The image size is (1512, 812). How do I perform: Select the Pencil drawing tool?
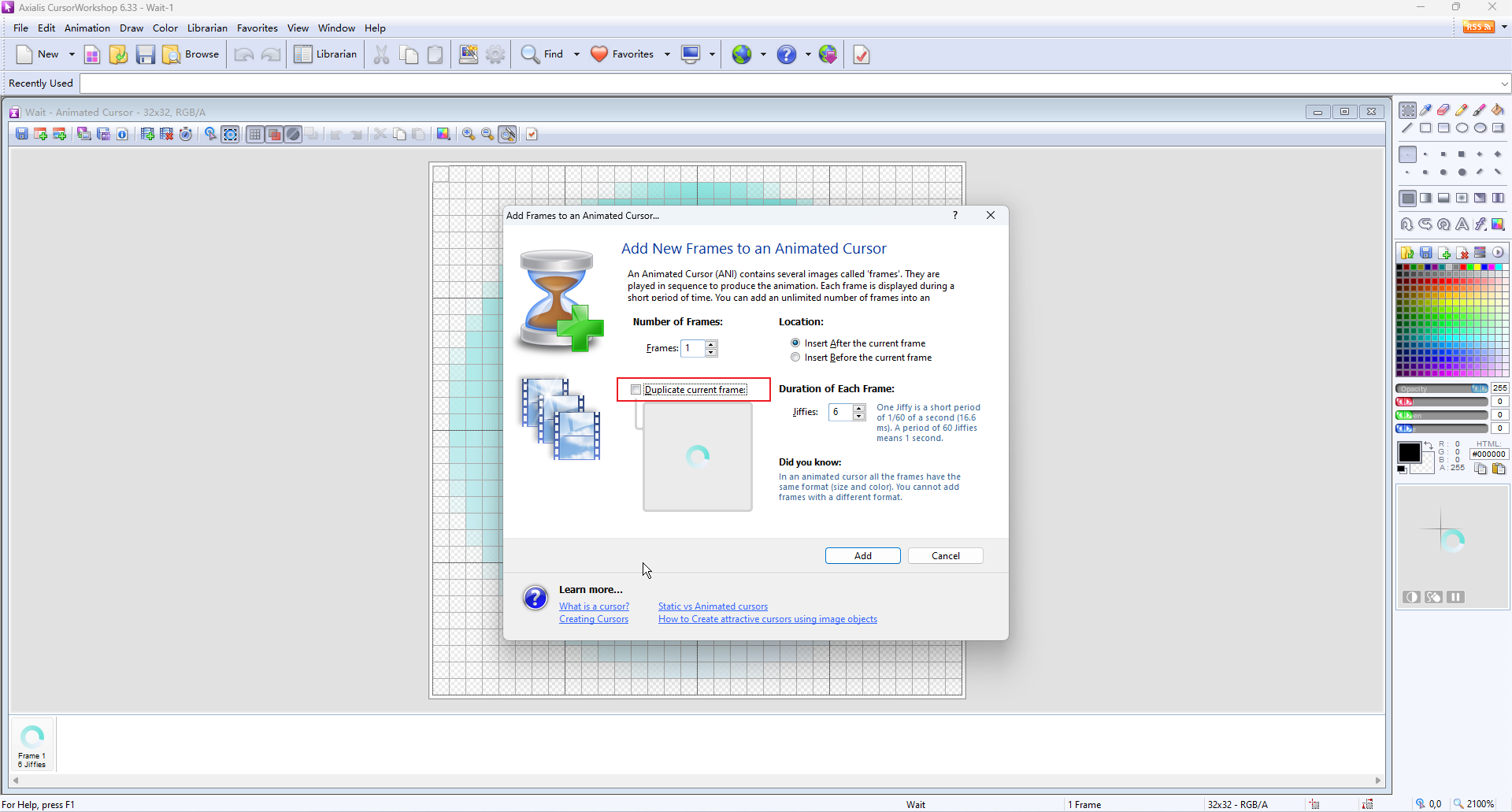point(1462,110)
